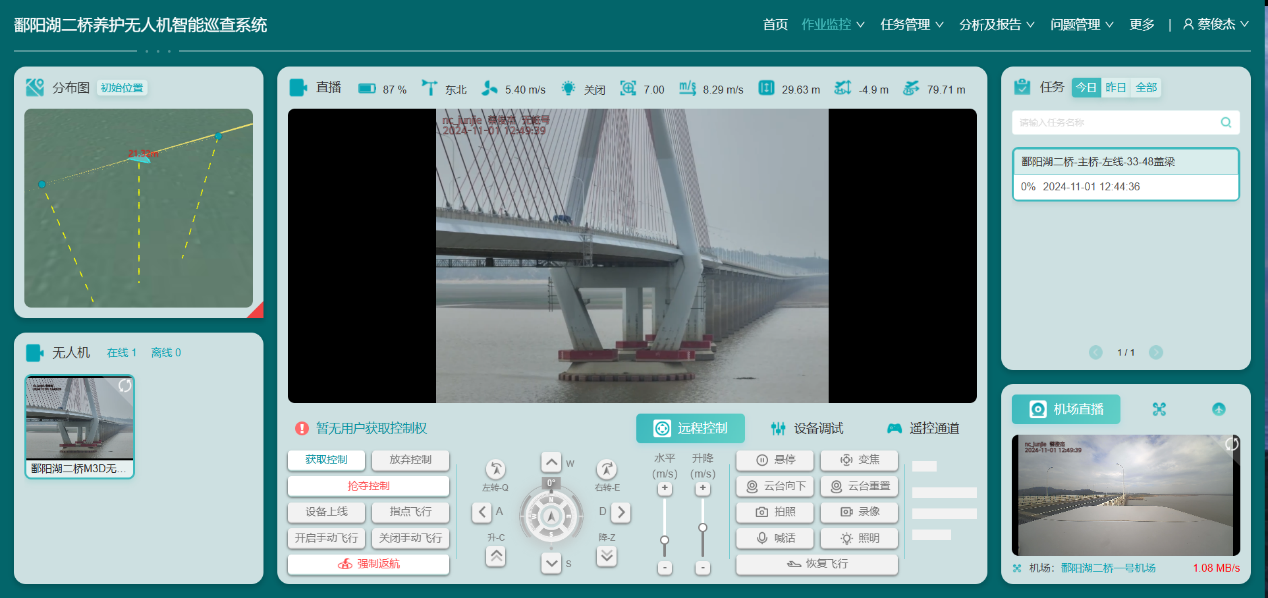Select the 全部 (all) task filter
Screen dimensions: 1268x598
(1147, 88)
